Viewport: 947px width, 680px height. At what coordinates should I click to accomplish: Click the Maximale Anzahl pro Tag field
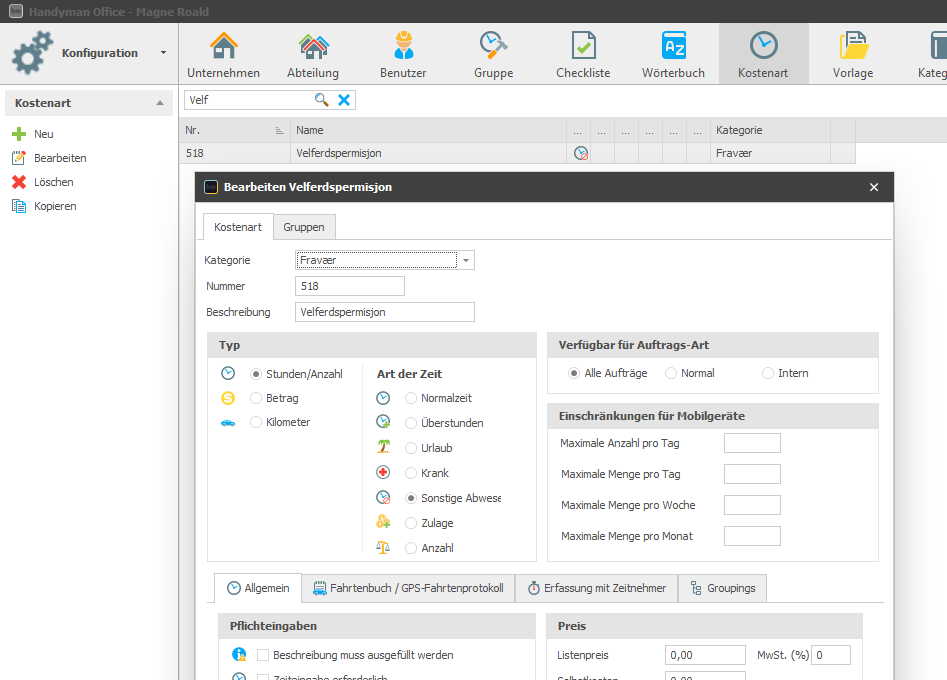[x=751, y=443]
